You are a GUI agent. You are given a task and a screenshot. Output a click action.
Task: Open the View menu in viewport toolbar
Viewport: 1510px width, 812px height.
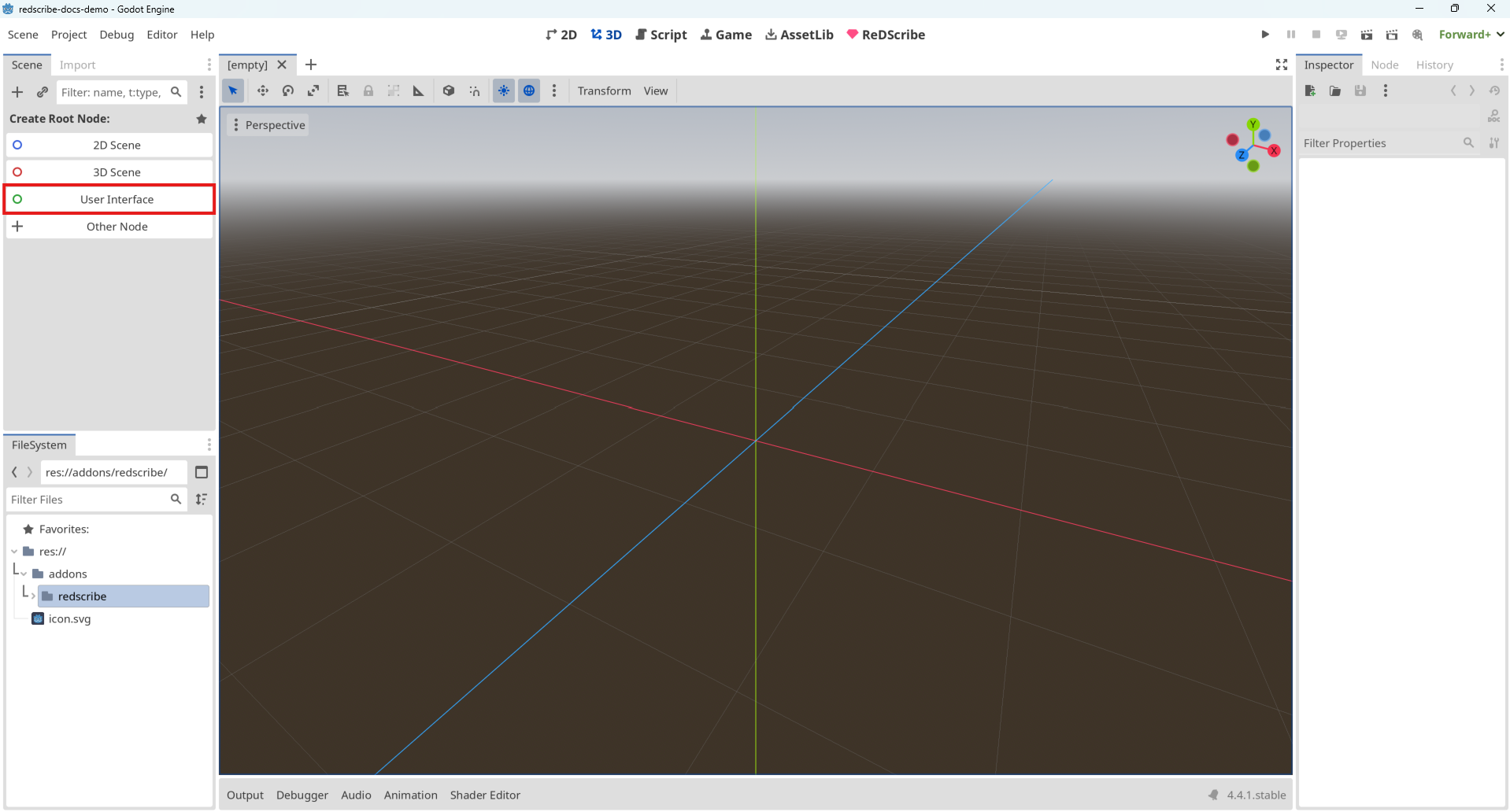(x=656, y=90)
